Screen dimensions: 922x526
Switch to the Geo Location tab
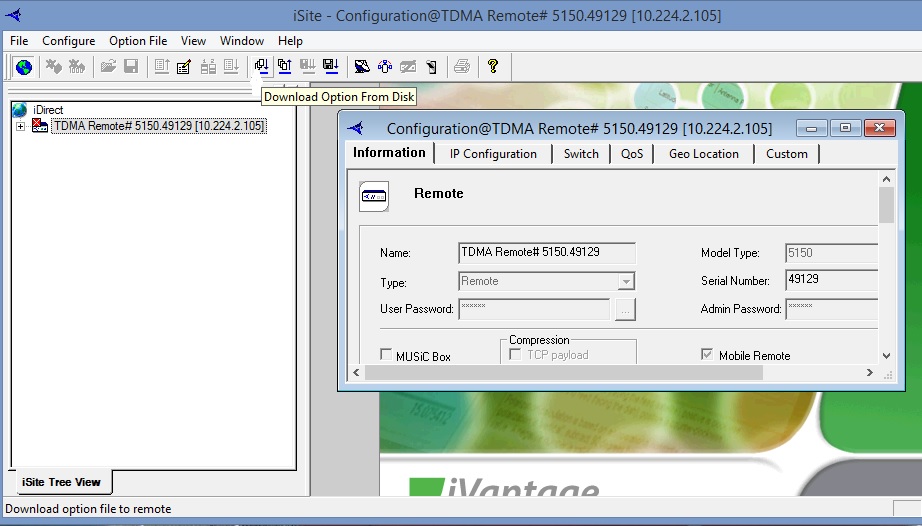click(x=704, y=154)
